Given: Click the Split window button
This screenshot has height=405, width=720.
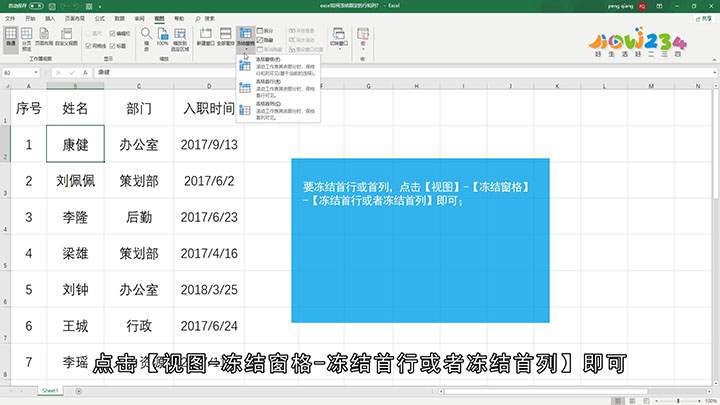Looking at the screenshot, I should coord(265,31).
